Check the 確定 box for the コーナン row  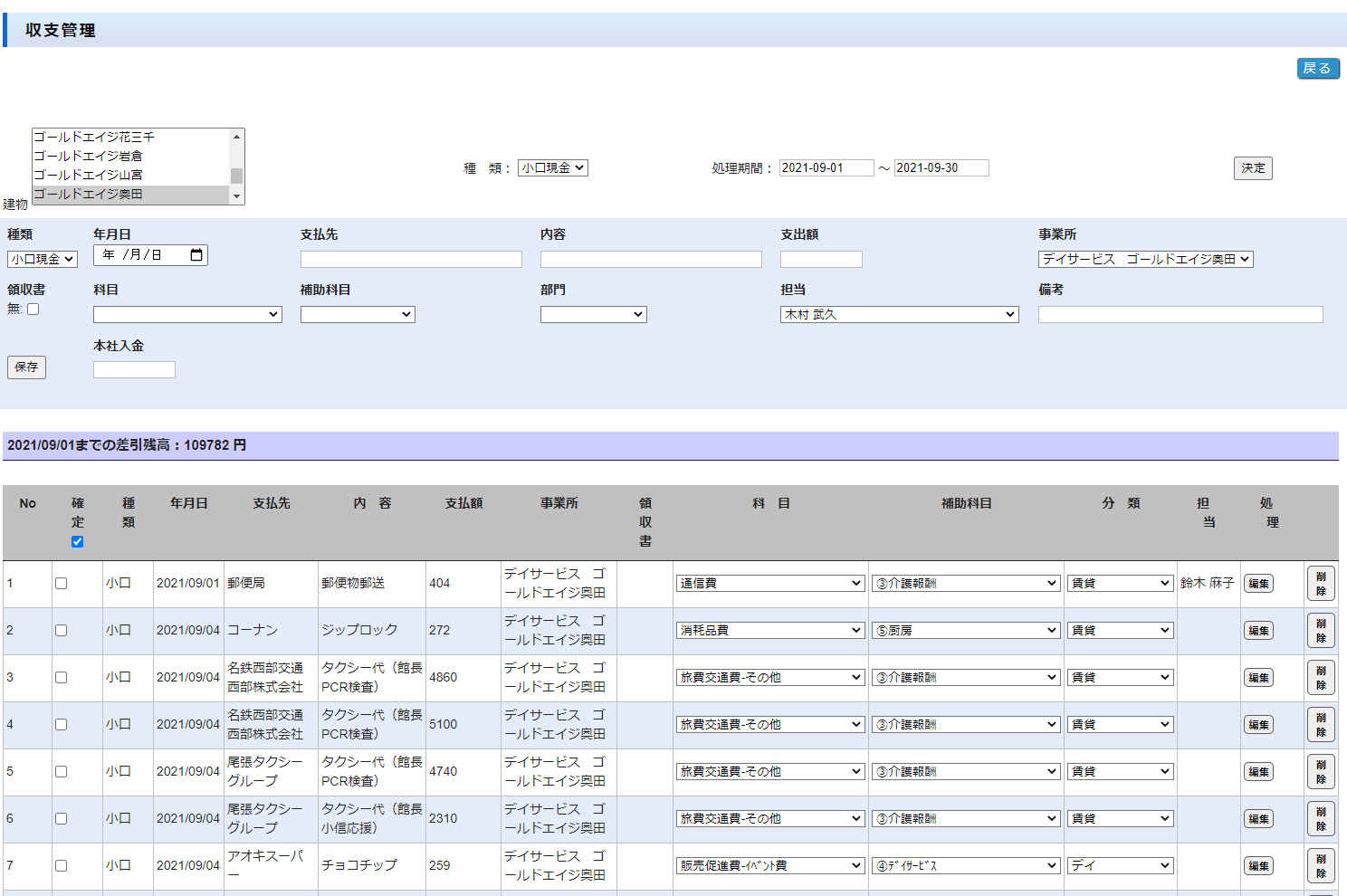coord(61,631)
